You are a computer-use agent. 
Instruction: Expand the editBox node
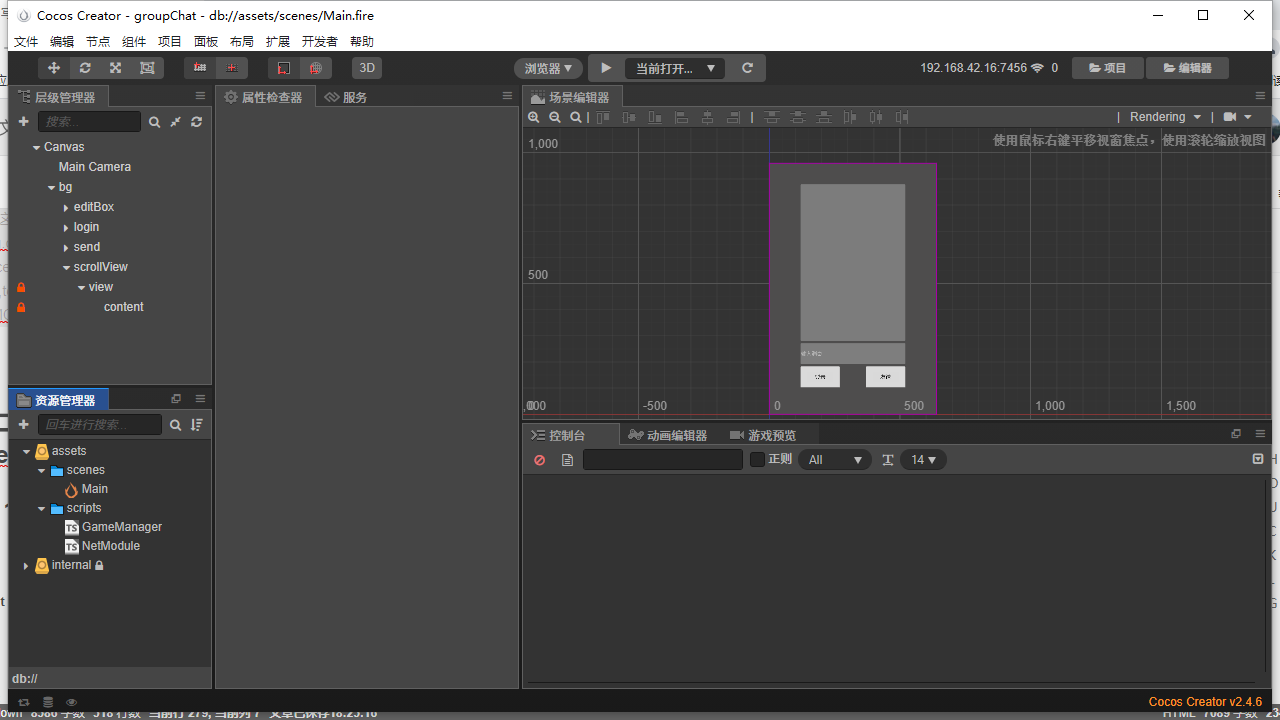pos(66,207)
